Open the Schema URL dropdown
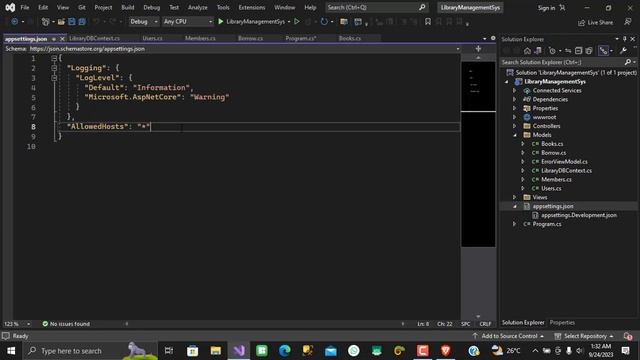The width and height of the screenshot is (640, 360). [x=458, y=49]
